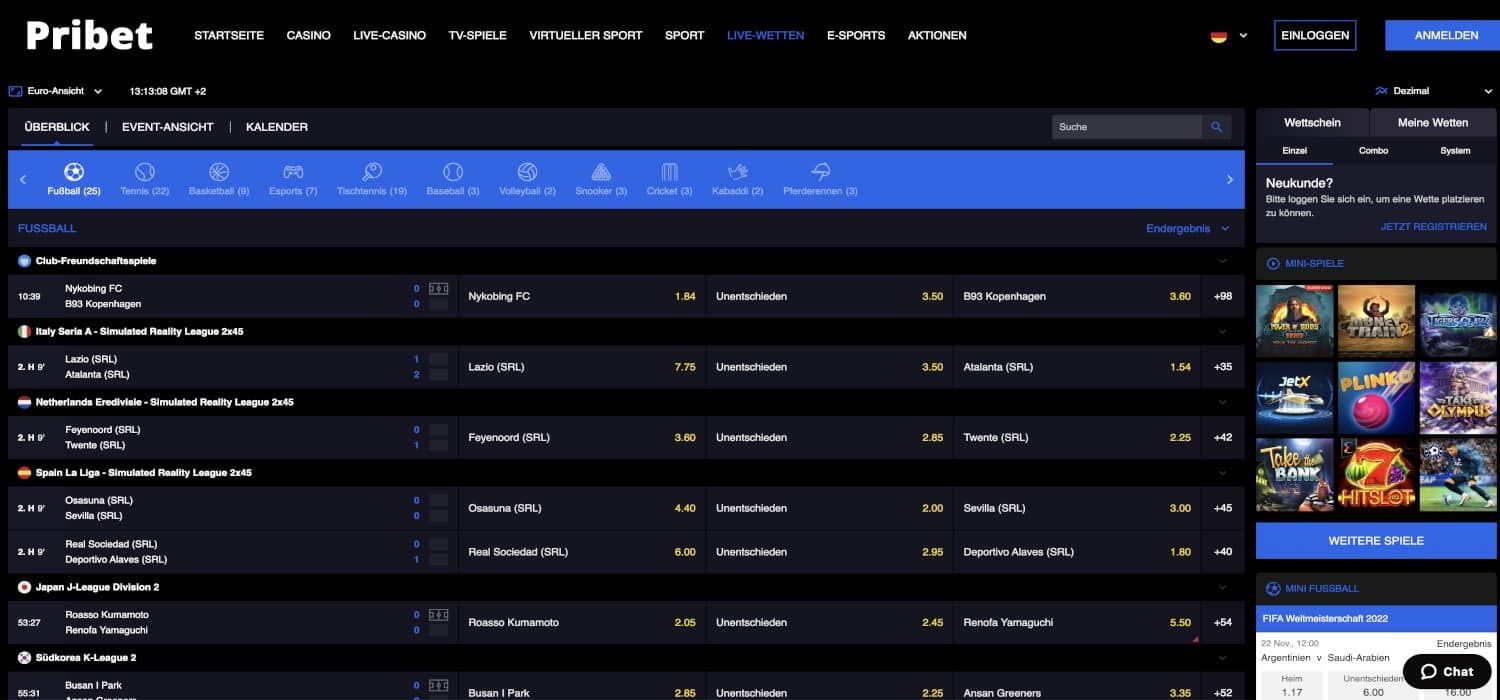Click the Plinko mini-game thumbnail
The width and height of the screenshot is (1500, 700).
click(x=1376, y=397)
